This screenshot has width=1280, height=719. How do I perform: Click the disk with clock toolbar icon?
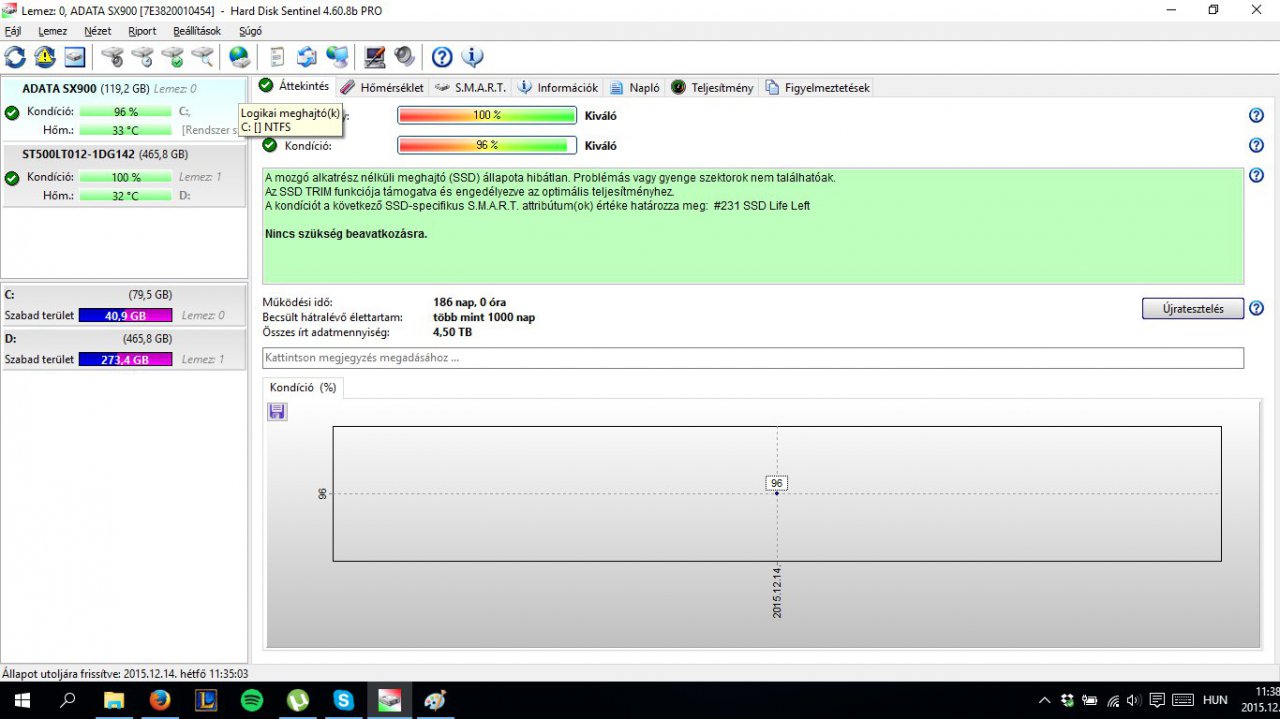pos(142,57)
